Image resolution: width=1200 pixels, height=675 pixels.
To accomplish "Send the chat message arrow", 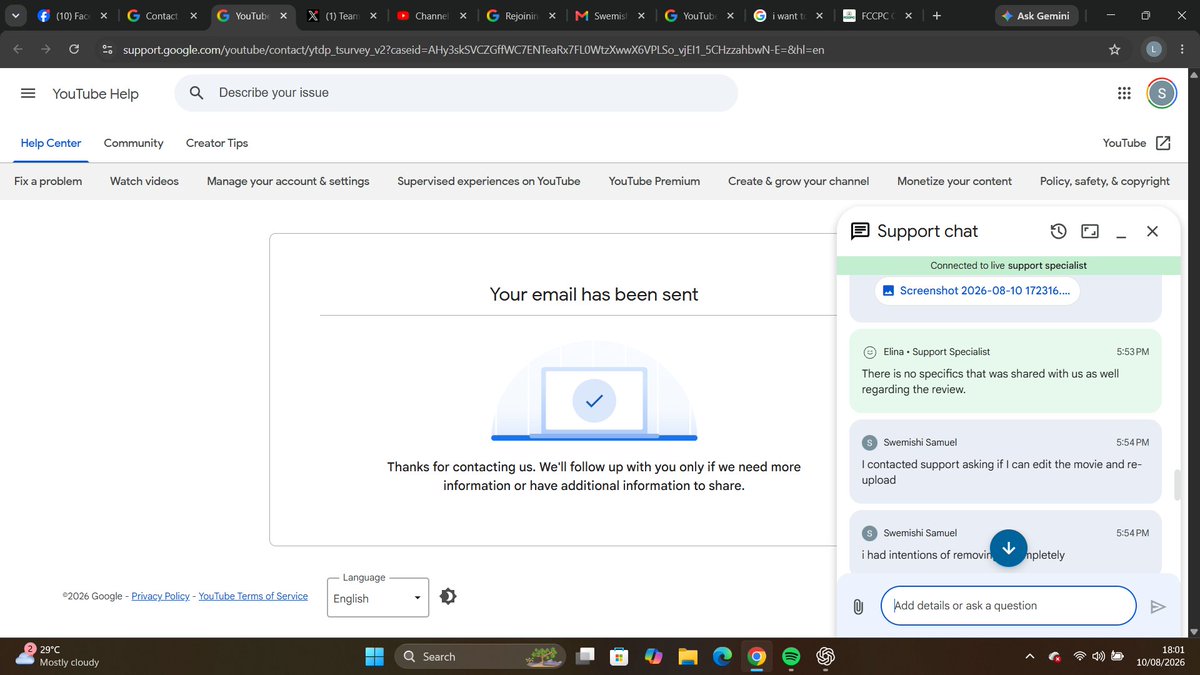I will click(1158, 606).
